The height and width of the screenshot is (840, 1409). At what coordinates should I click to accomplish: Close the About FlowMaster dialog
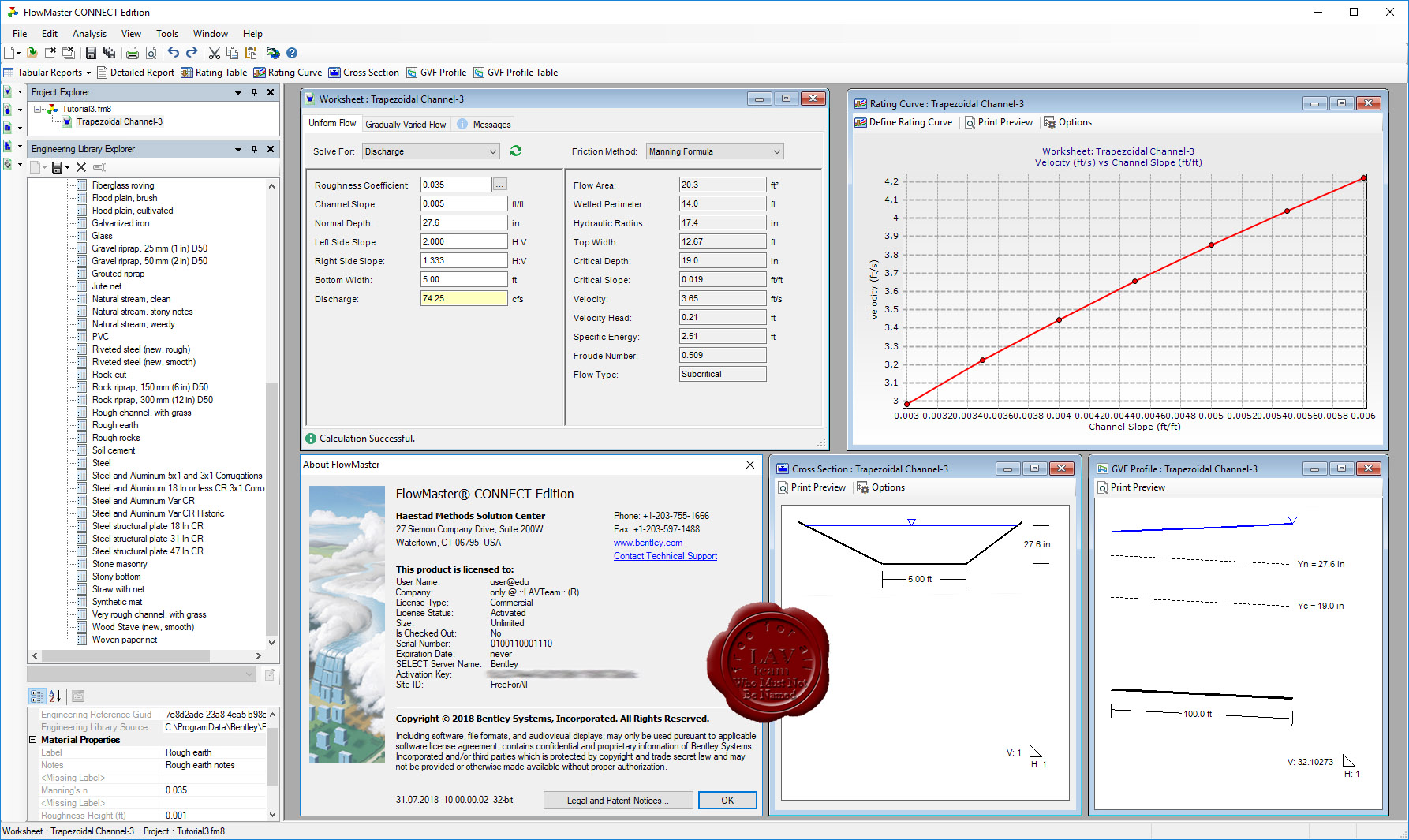coord(749,465)
